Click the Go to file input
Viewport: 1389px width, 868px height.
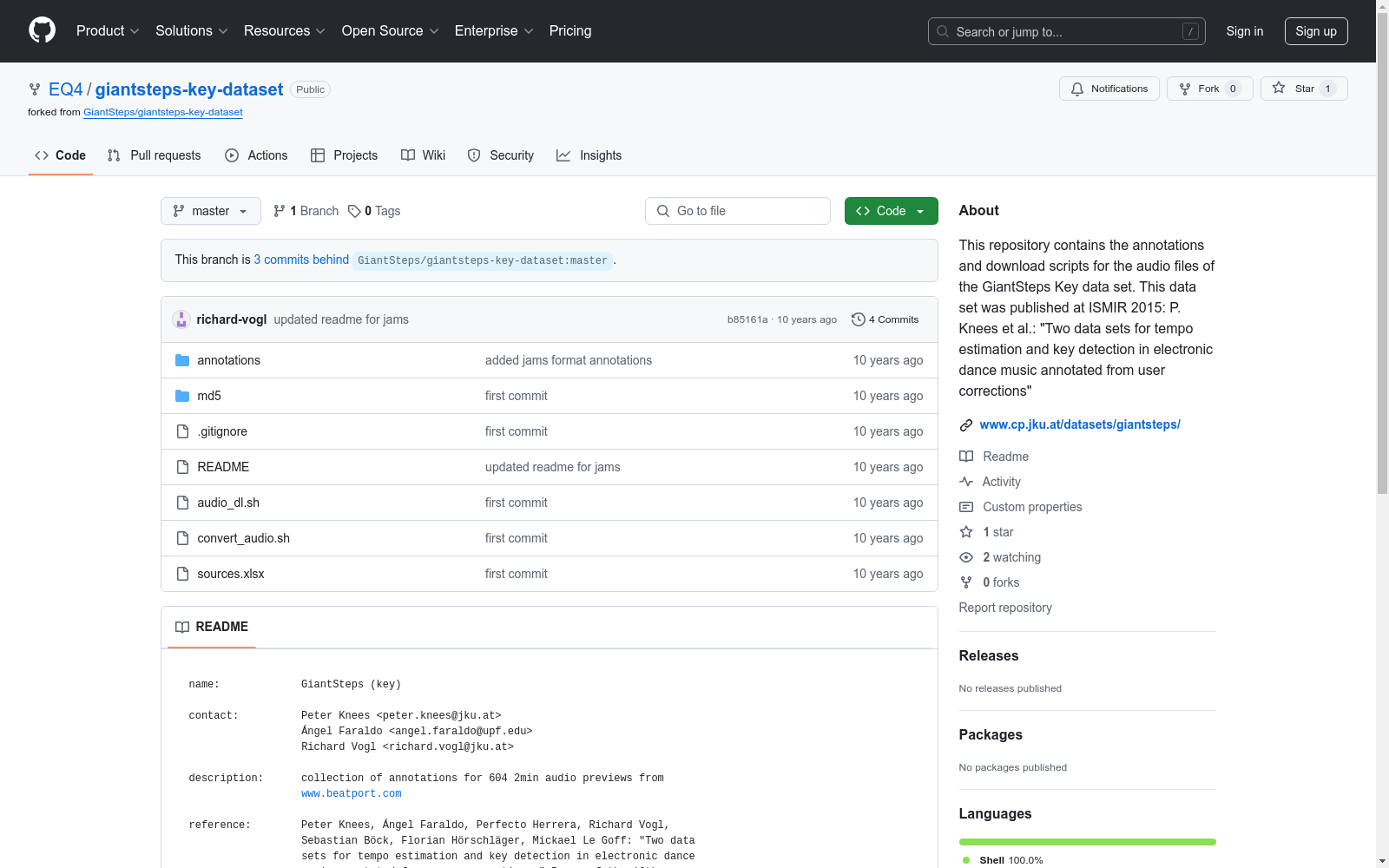(738, 211)
